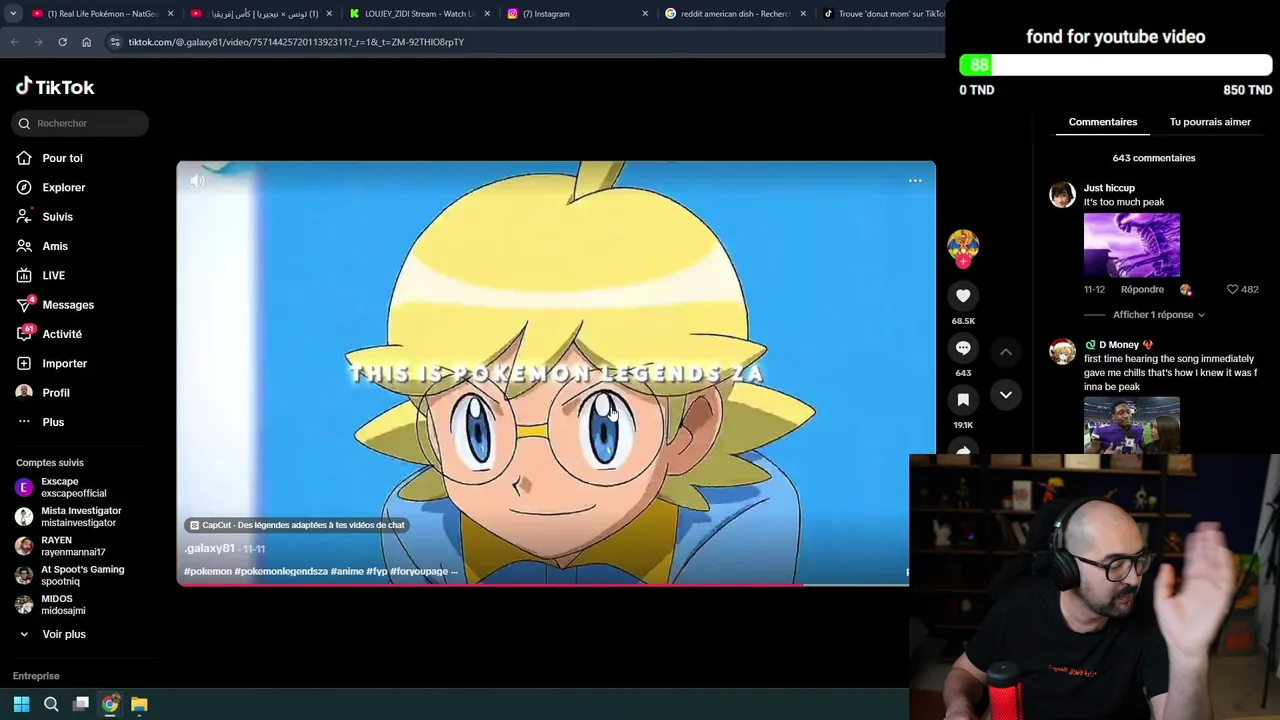Open Messages in sidebar
Viewport: 1280px width, 720px height.
pos(67,305)
